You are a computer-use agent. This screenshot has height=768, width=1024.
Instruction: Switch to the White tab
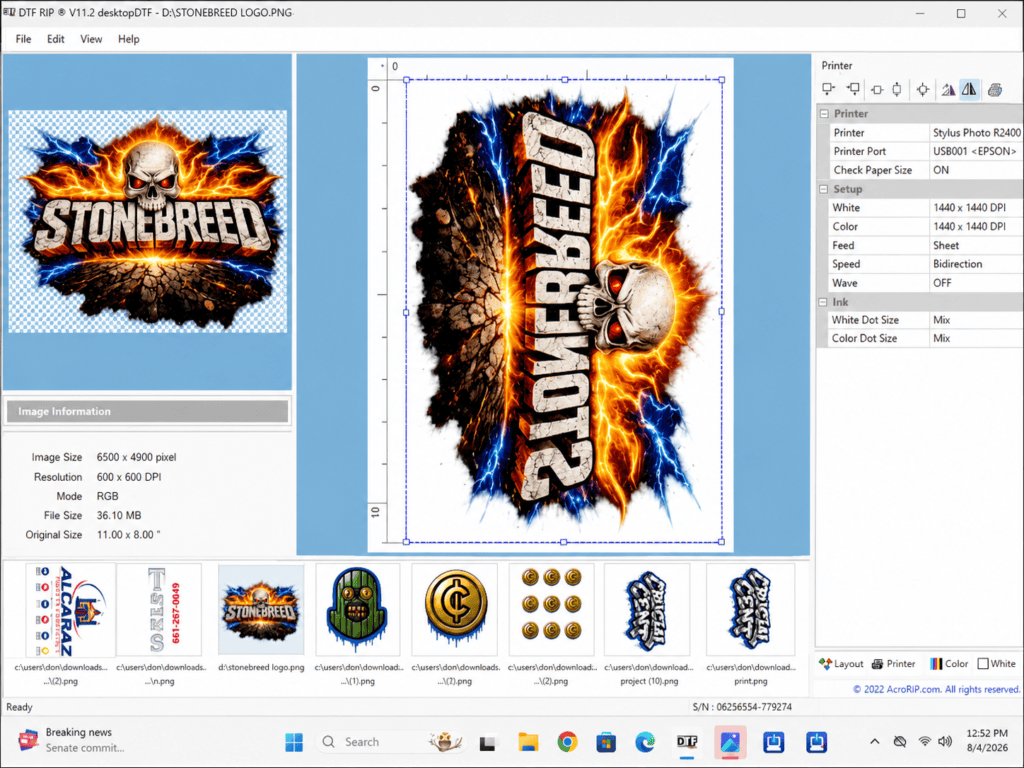click(997, 664)
